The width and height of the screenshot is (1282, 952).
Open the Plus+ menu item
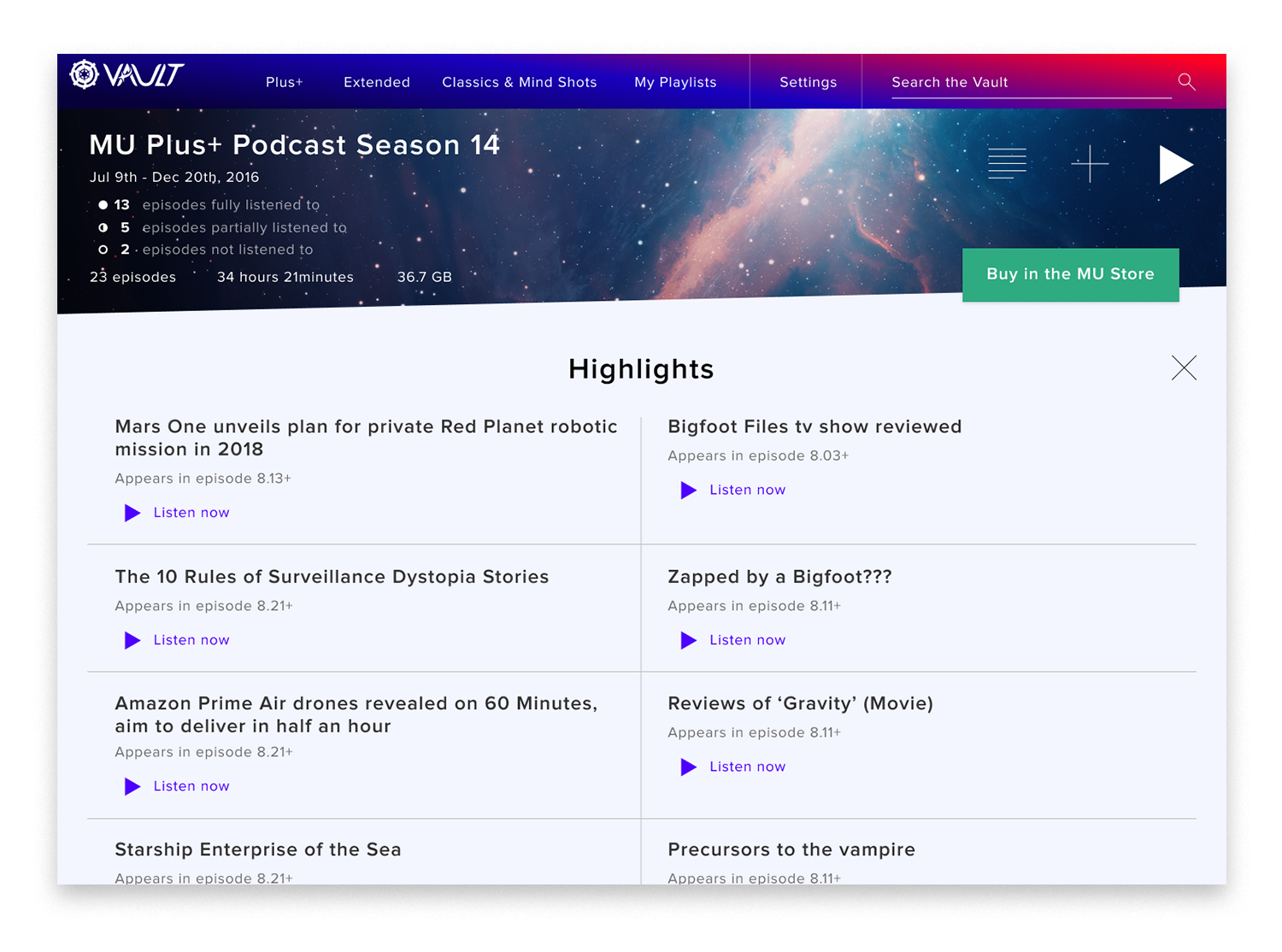[285, 82]
